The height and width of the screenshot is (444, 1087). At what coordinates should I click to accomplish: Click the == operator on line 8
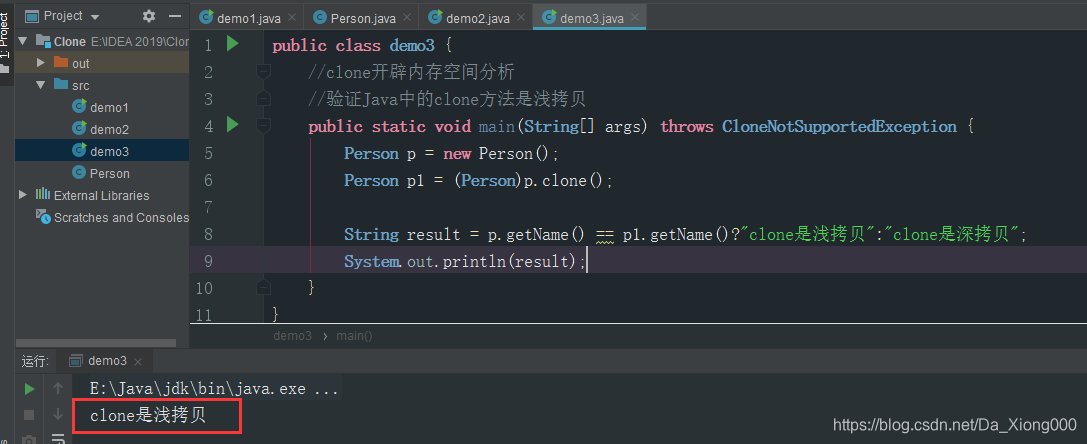[605, 235]
